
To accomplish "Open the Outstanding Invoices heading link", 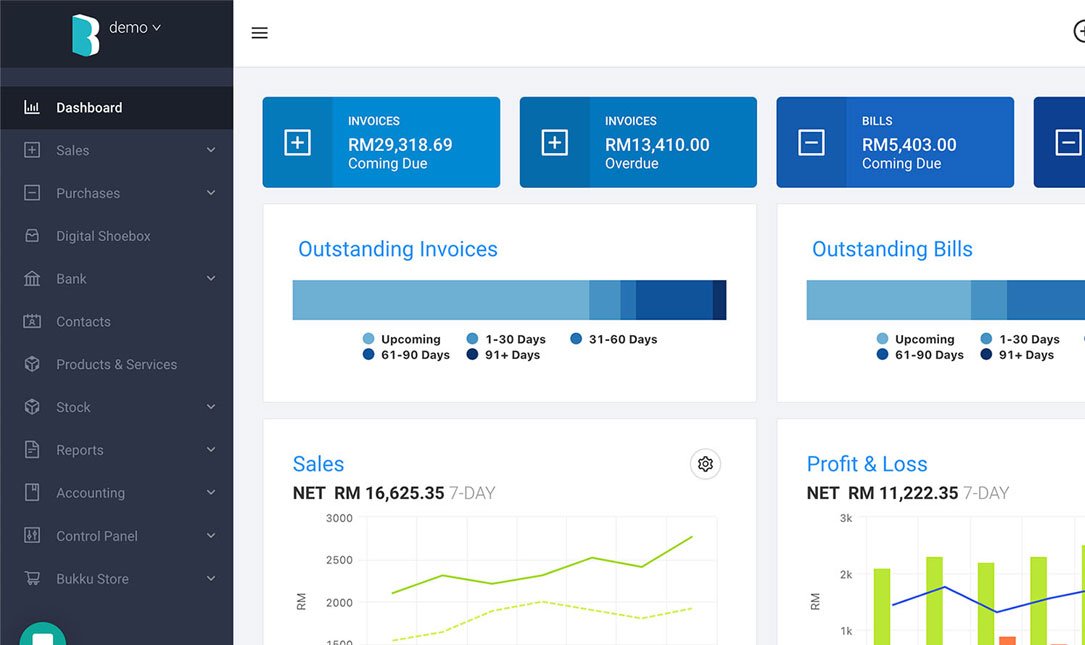I will point(398,249).
